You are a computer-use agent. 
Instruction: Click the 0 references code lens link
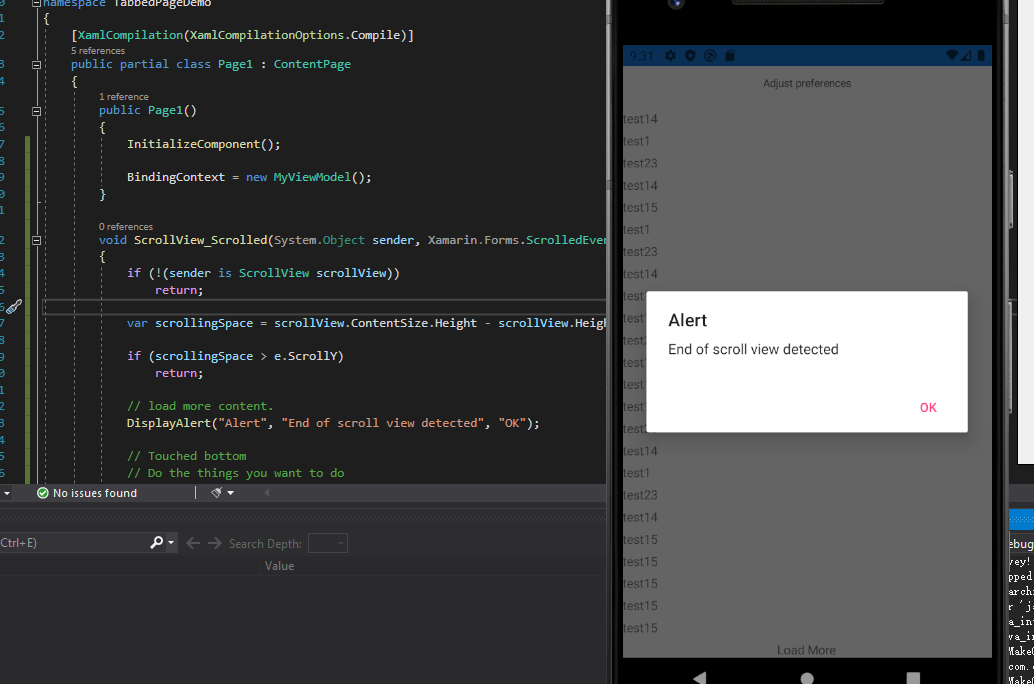point(125,227)
